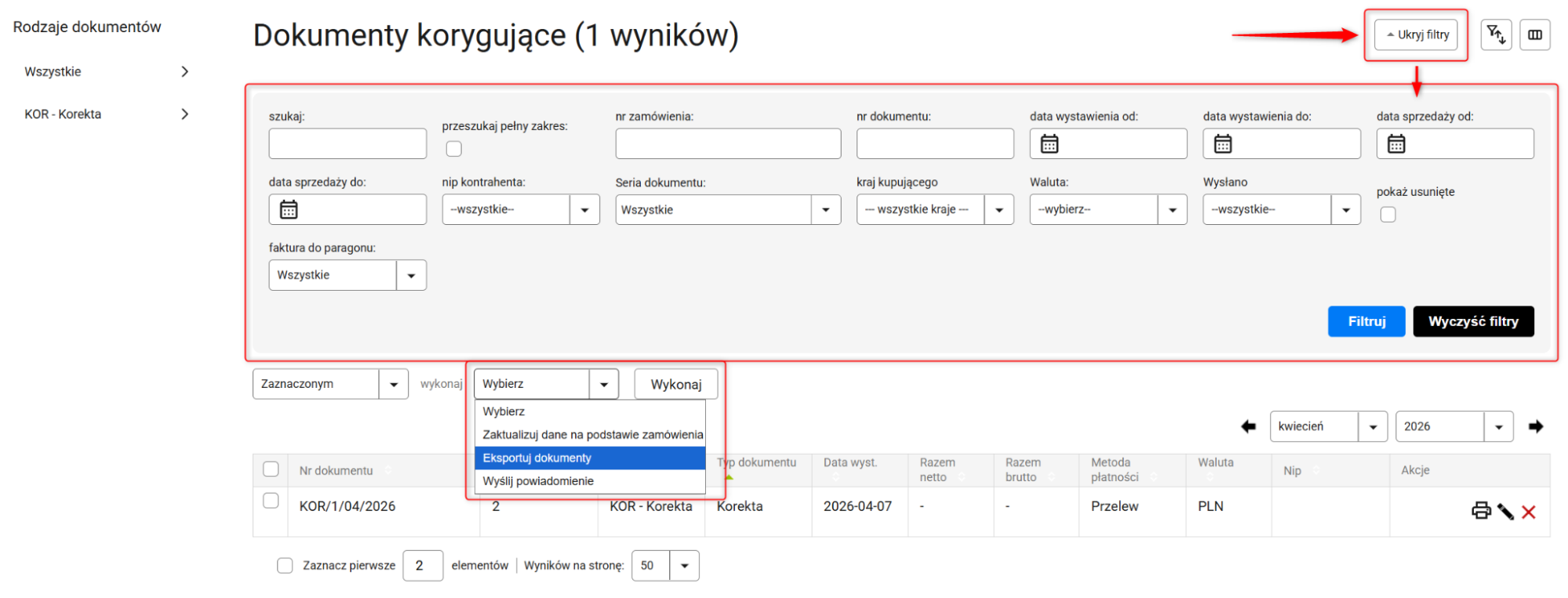Enable przeszukaj pełny zakres checkbox

453,149
